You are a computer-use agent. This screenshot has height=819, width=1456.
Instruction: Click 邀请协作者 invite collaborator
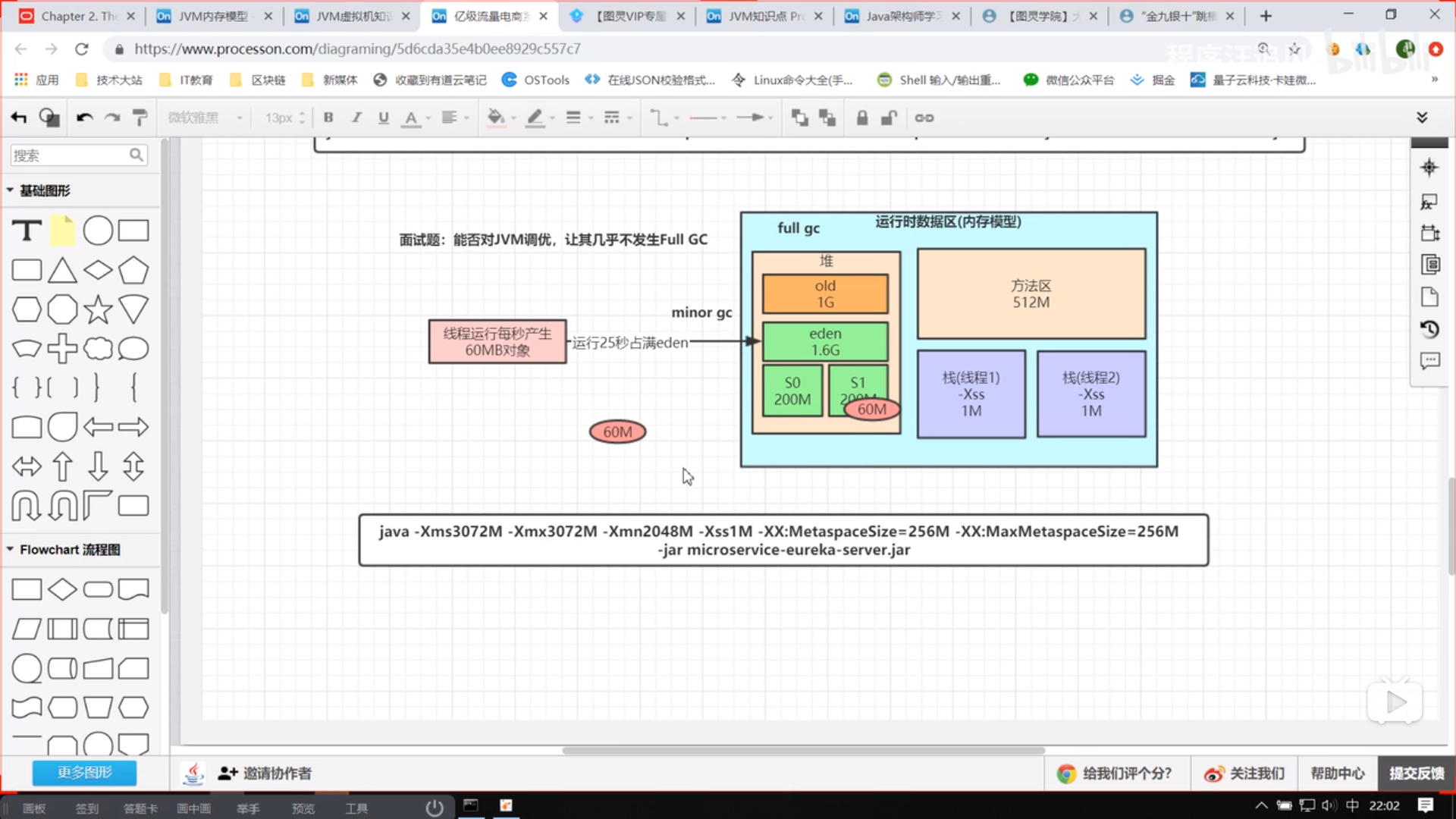click(x=265, y=773)
